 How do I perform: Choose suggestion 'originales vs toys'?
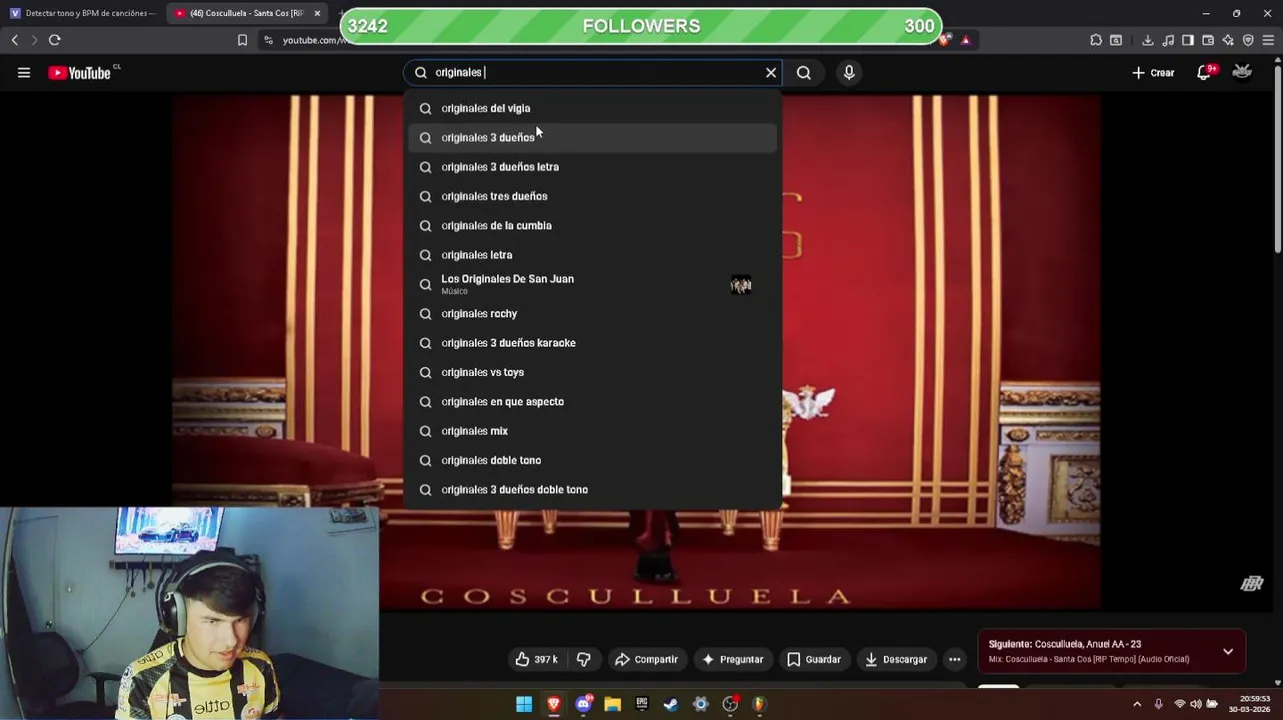[593, 372]
